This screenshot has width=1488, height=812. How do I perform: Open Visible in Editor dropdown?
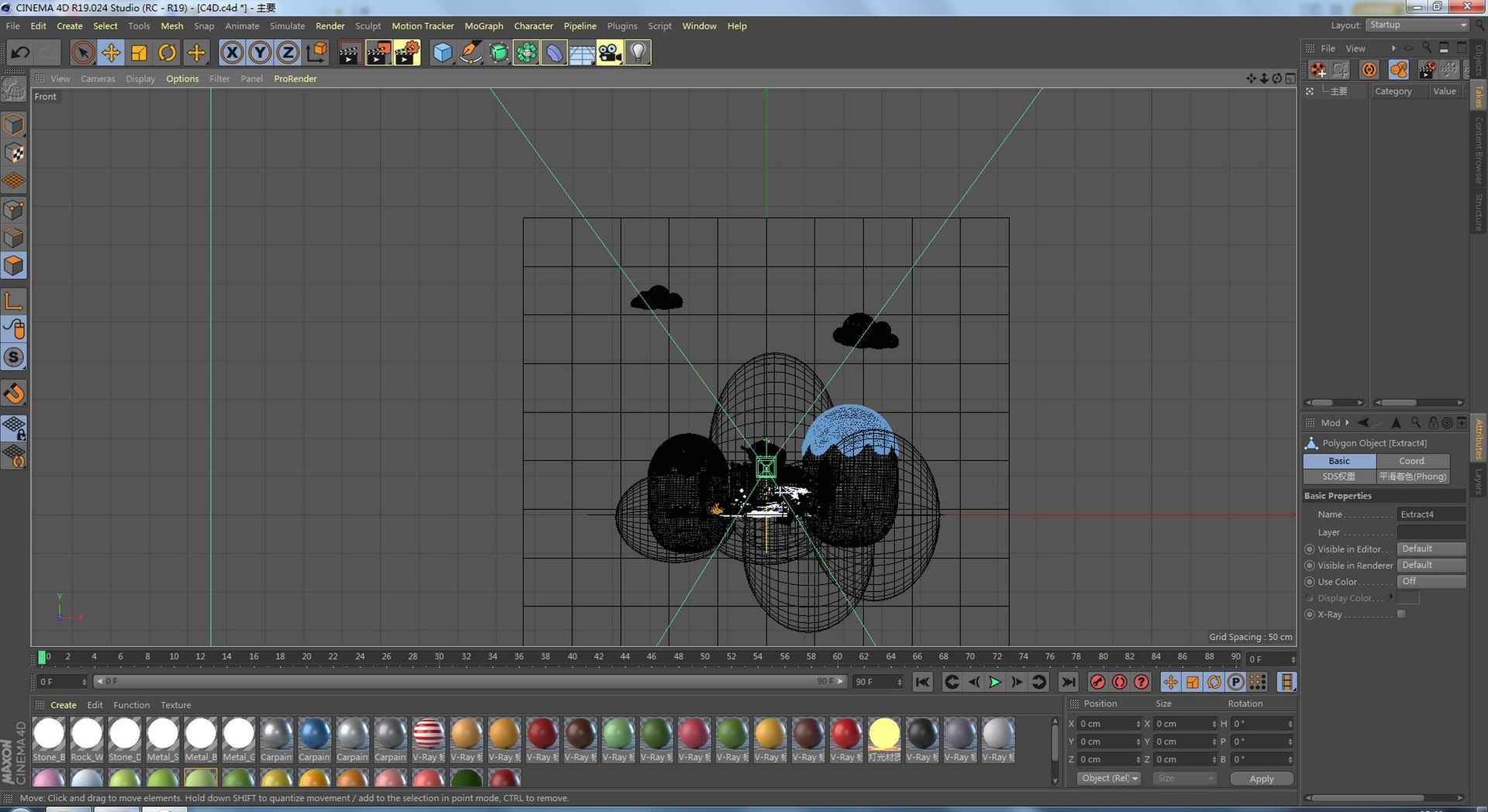point(1431,549)
